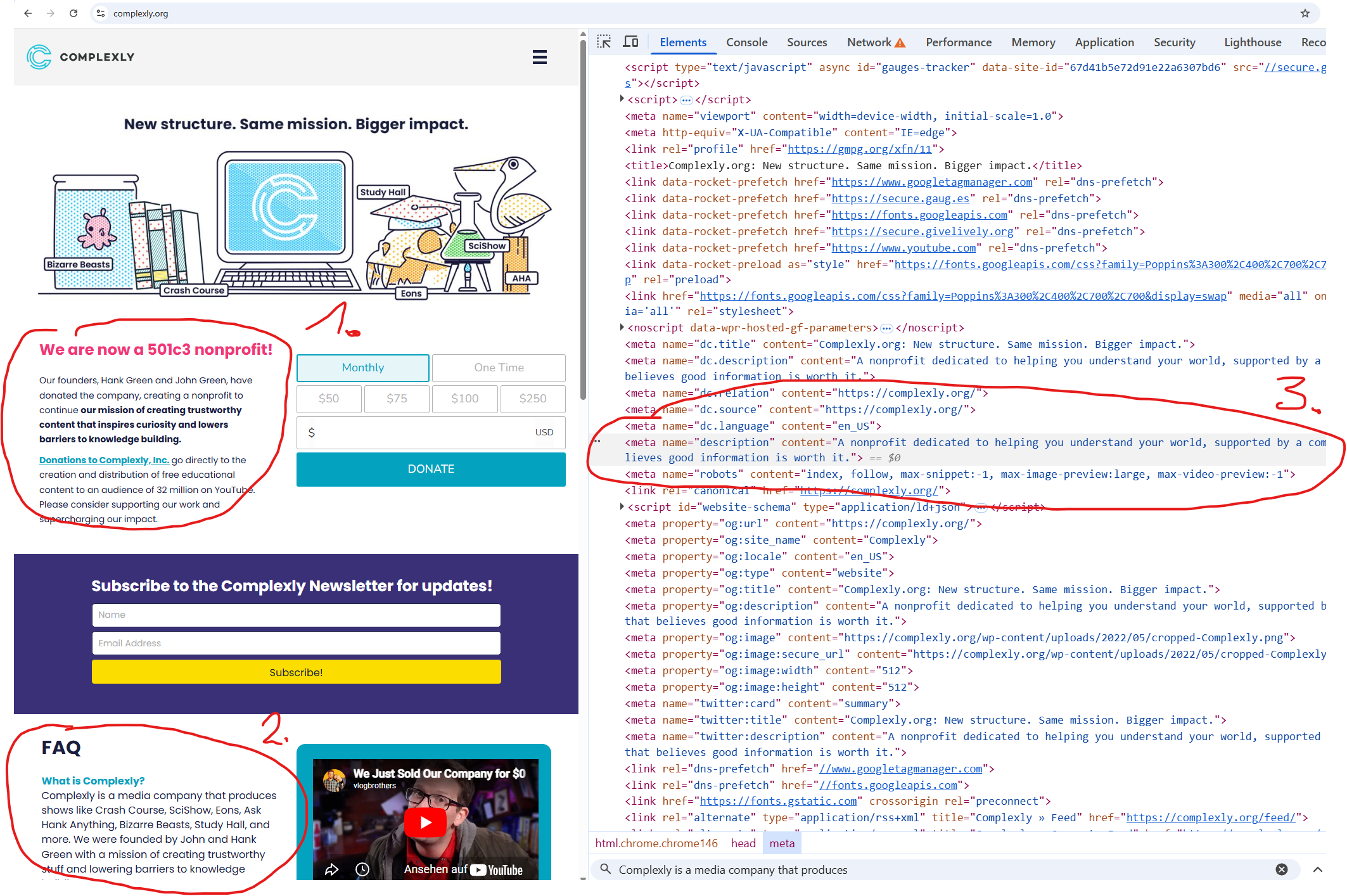The image size is (1347, 896).
Task: Switch to the Elements tab
Action: click(683, 42)
